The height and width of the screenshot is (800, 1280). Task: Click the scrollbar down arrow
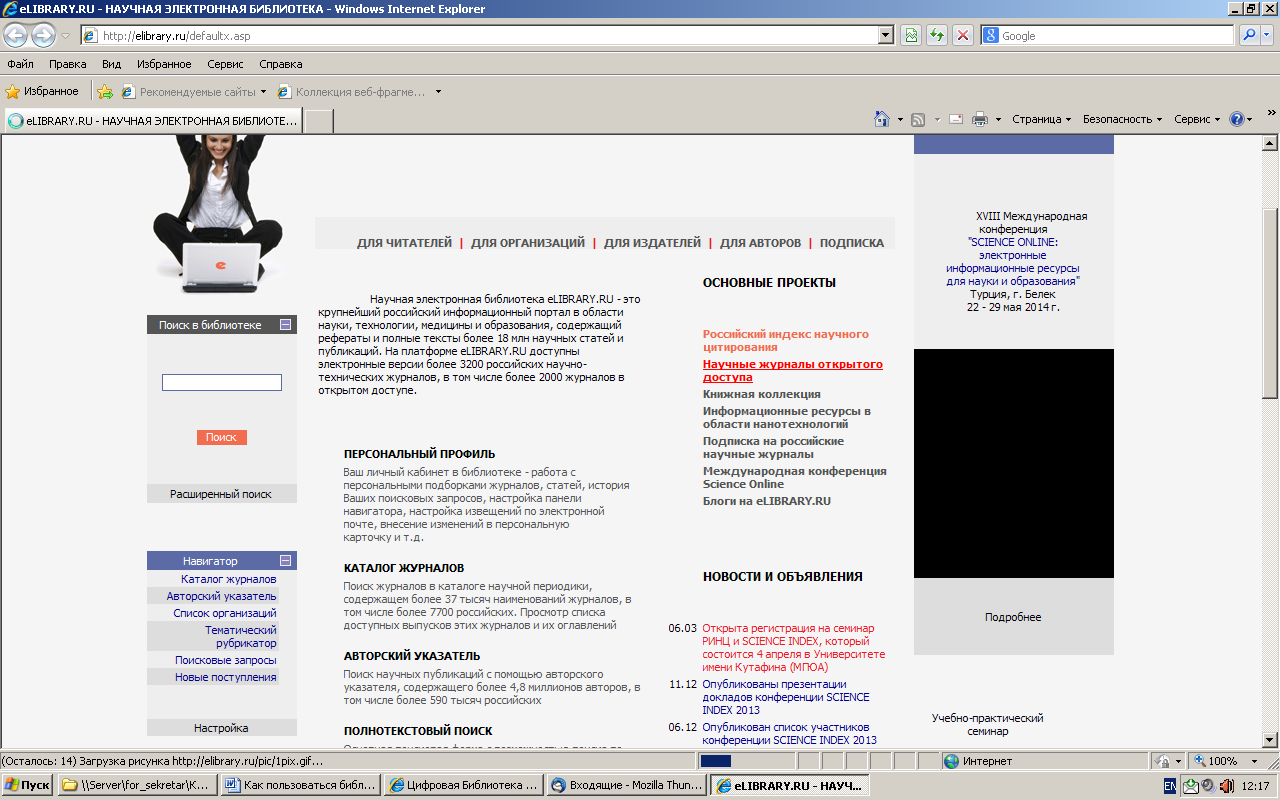click(x=1270, y=740)
